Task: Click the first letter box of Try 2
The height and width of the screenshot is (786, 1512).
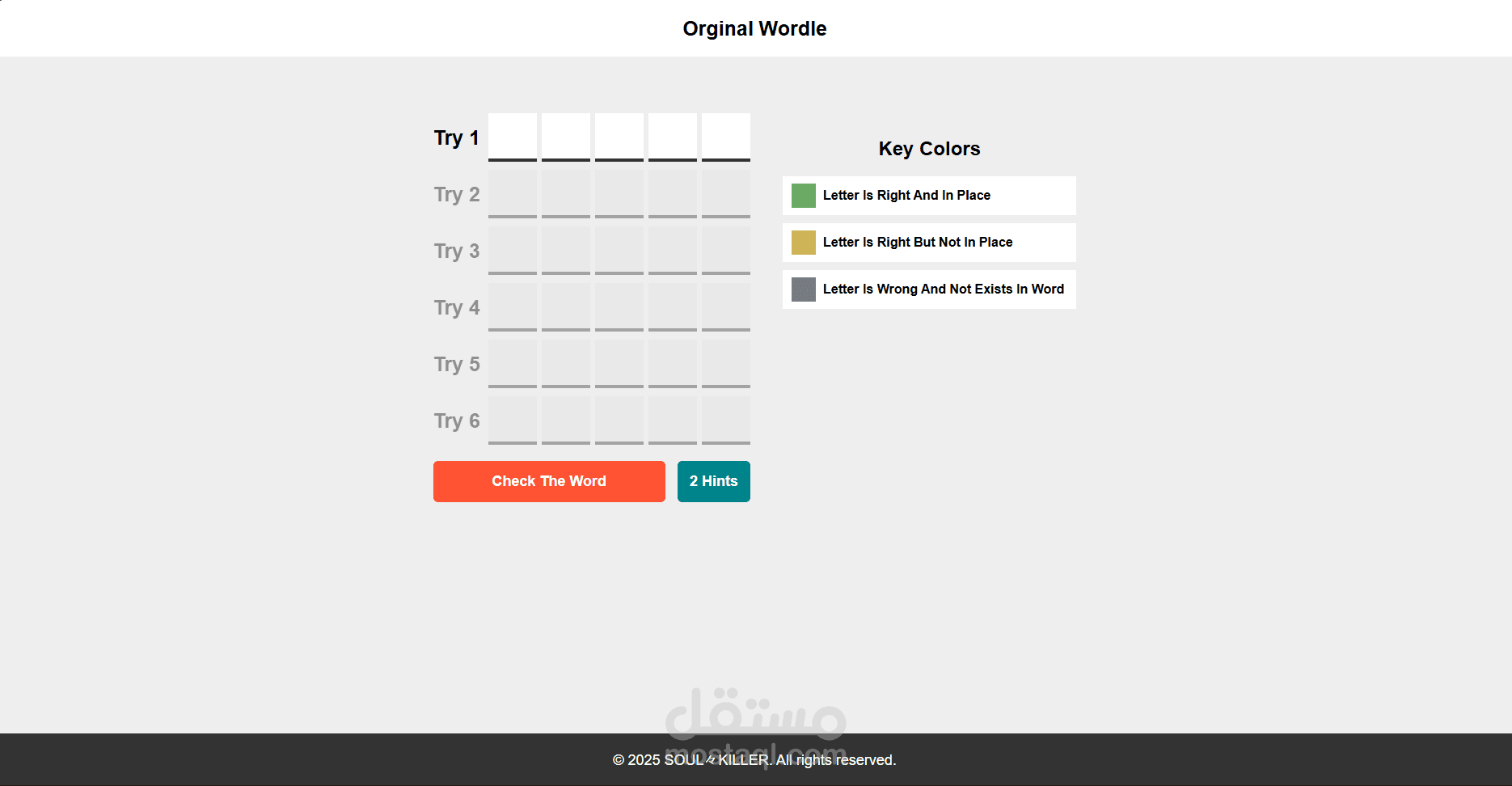Action: coord(513,194)
